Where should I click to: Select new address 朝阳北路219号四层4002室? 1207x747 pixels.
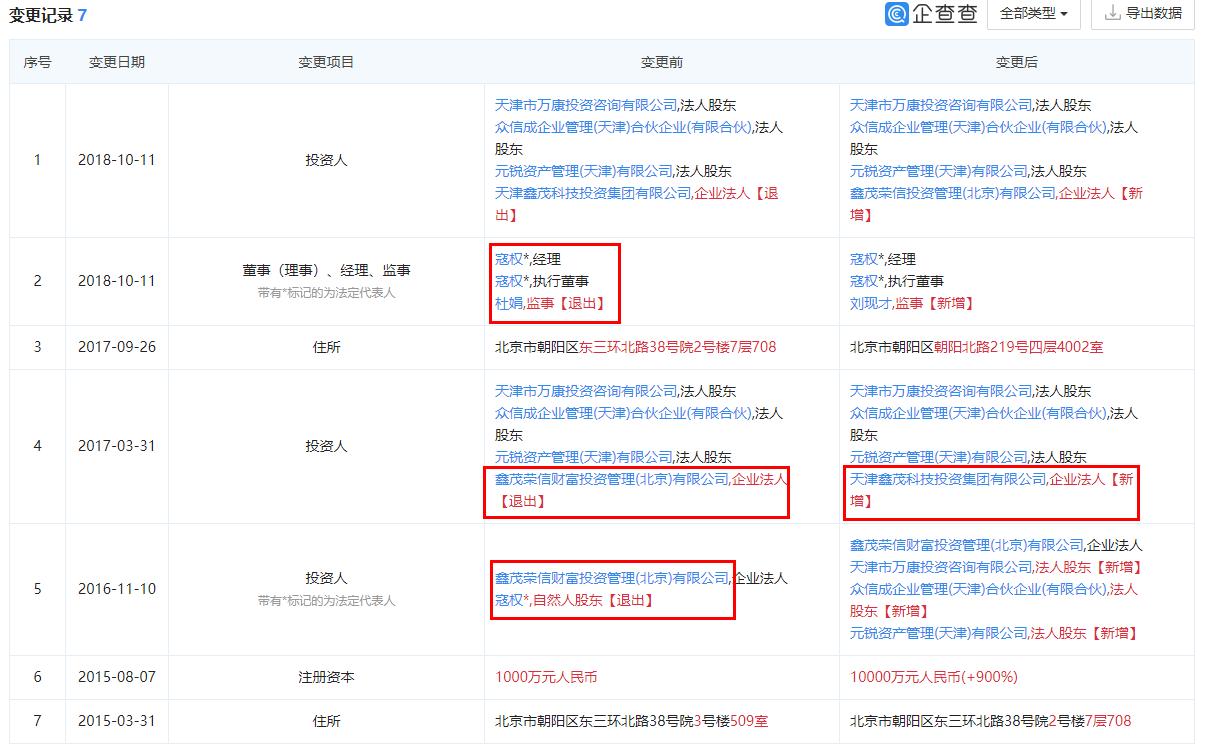1019,347
